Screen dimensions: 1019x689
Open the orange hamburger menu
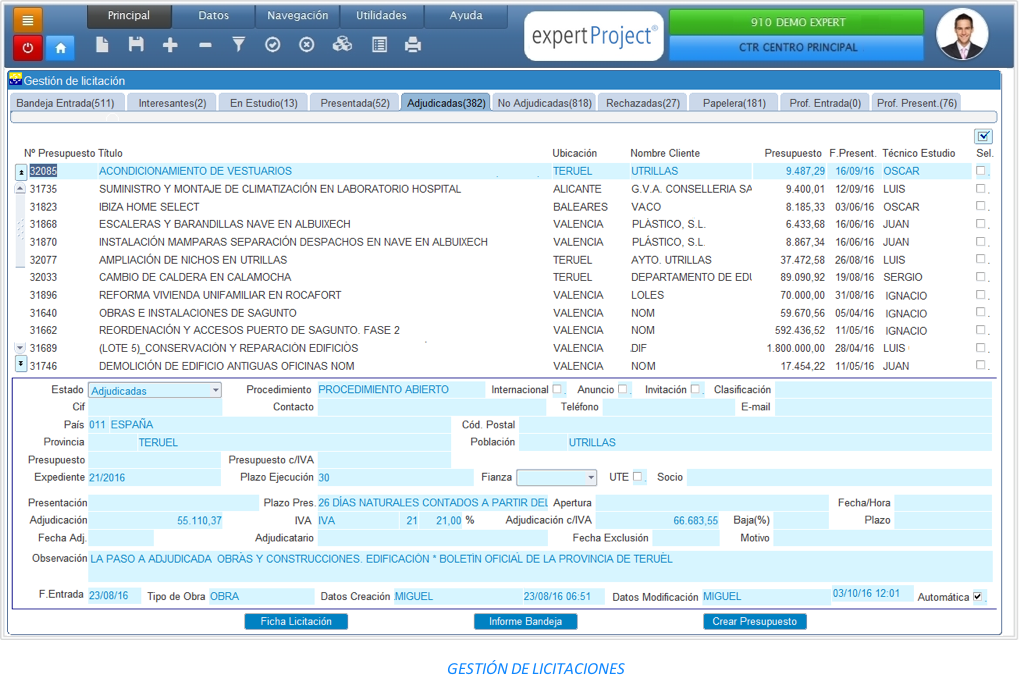[x=27, y=20]
